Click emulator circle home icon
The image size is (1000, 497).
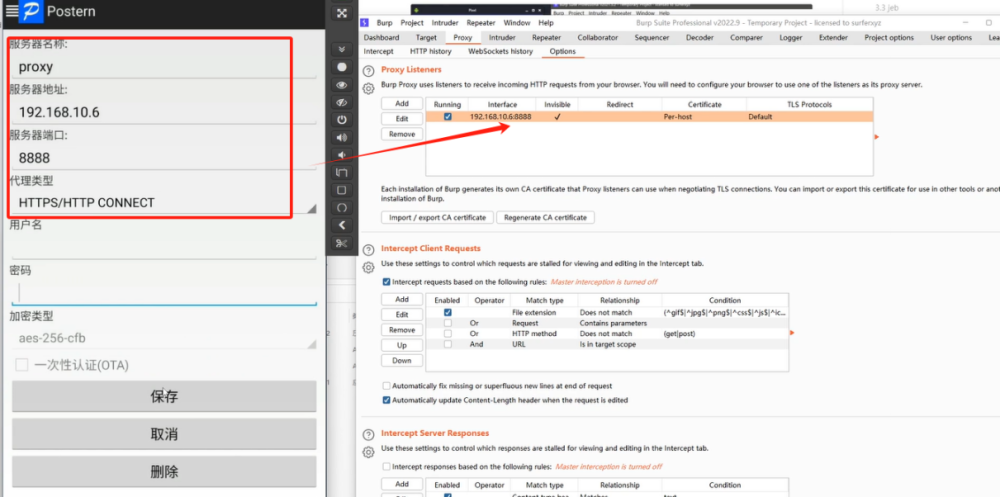(x=342, y=207)
